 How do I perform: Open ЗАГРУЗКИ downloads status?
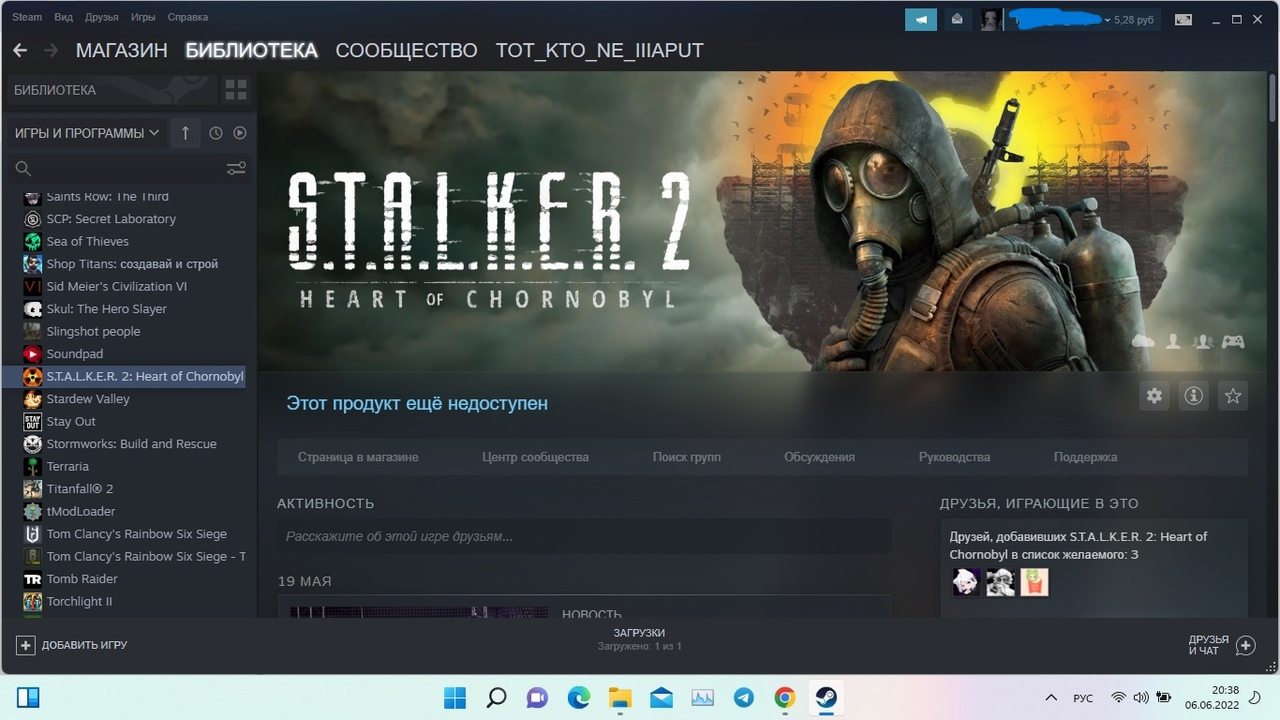(640, 639)
